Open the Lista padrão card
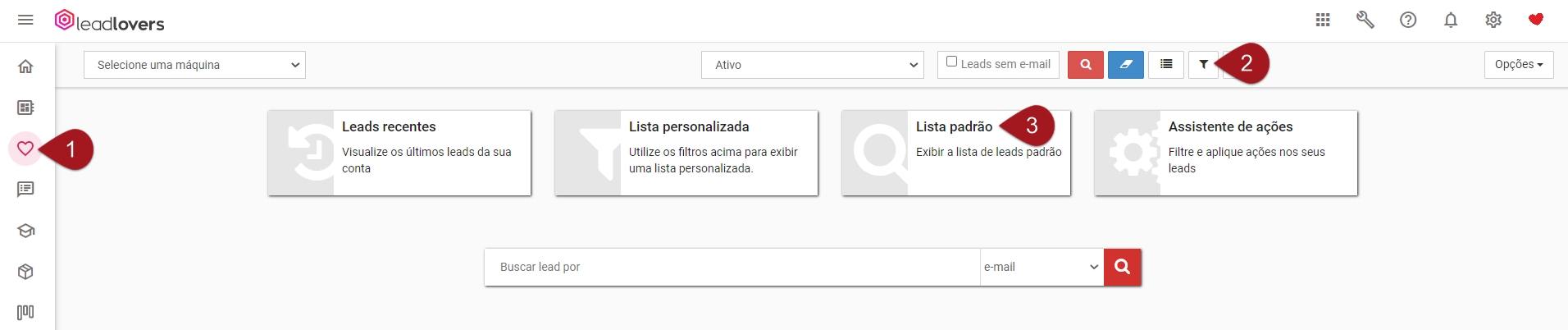This screenshot has width=1568, height=330. pos(956,153)
